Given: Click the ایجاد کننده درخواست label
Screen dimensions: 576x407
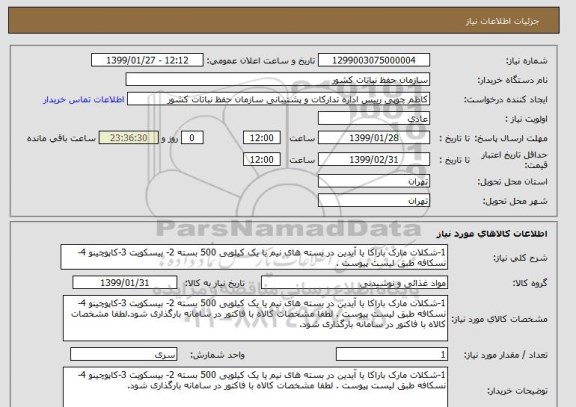Looking at the screenshot, I should [x=506, y=100].
